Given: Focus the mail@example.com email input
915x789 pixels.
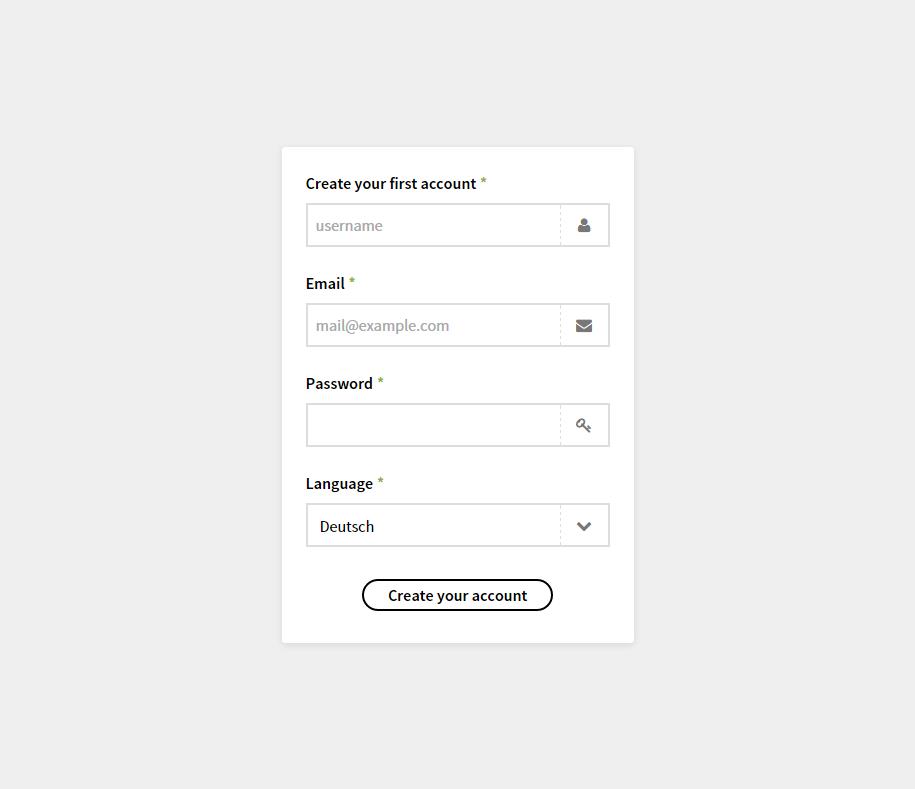Looking at the screenshot, I should point(433,326).
